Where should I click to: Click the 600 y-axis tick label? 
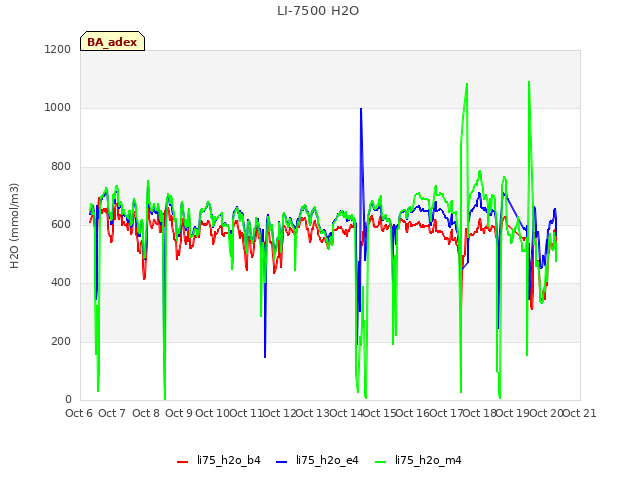(x=61, y=224)
